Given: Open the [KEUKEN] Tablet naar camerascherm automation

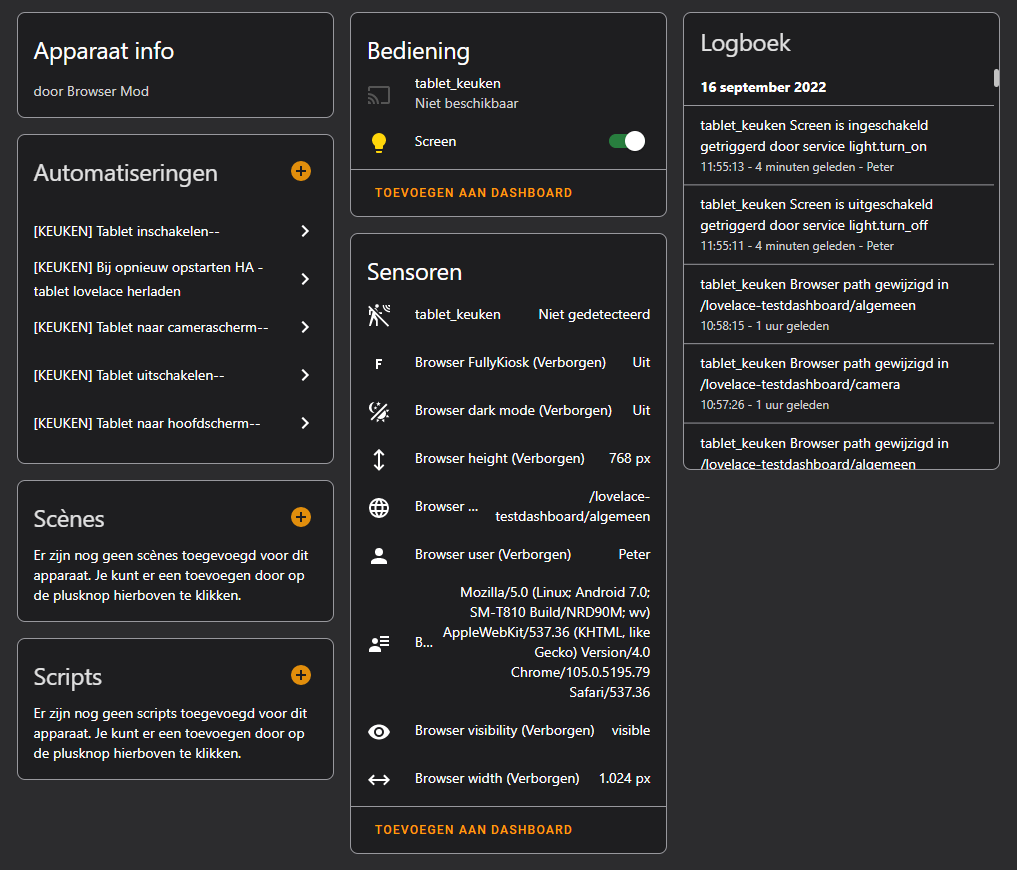Looking at the screenshot, I should pyautogui.click(x=305, y=327).
